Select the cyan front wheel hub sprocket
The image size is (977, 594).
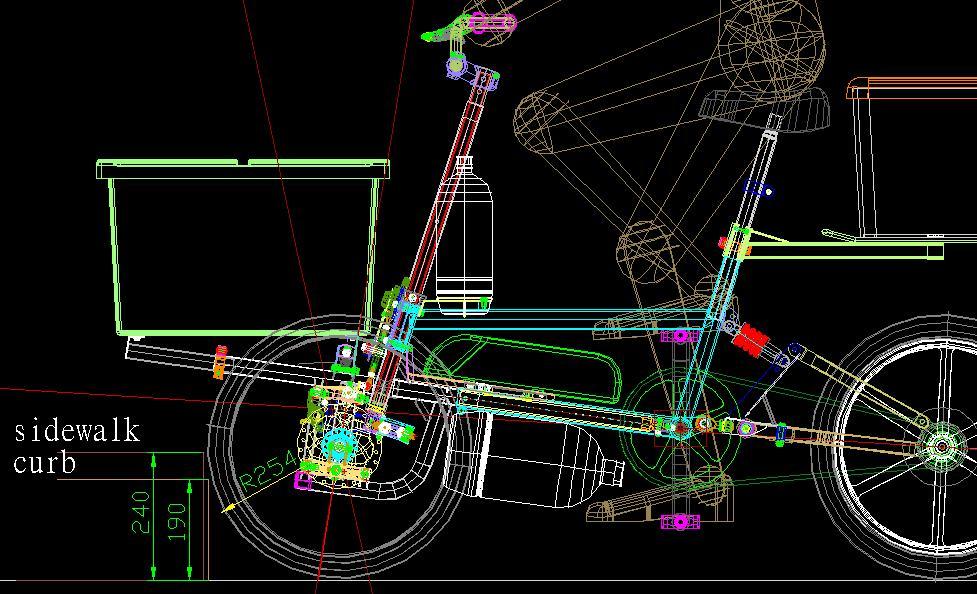coord(338,446)
